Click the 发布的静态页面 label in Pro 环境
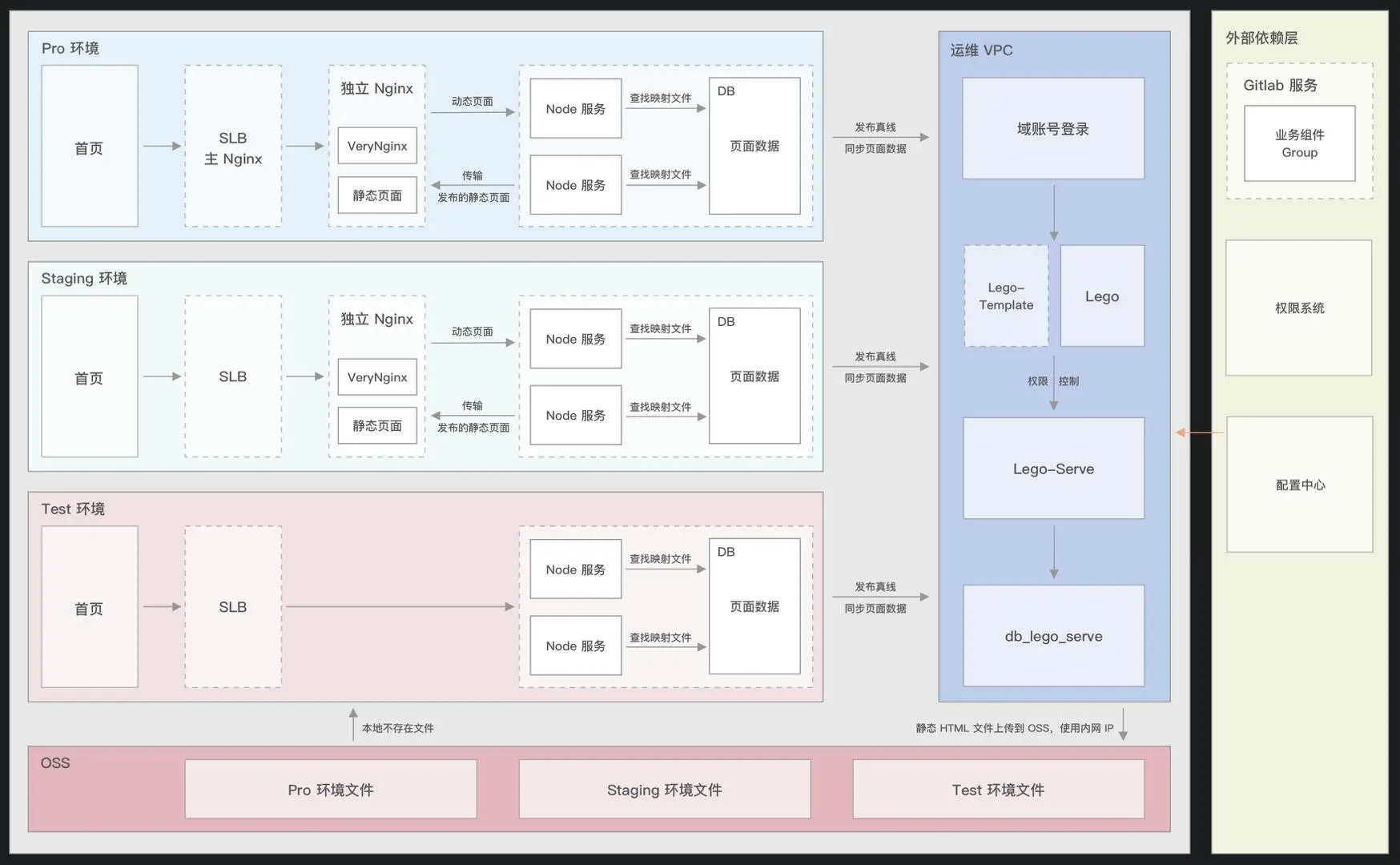 (x=473, y=198)
